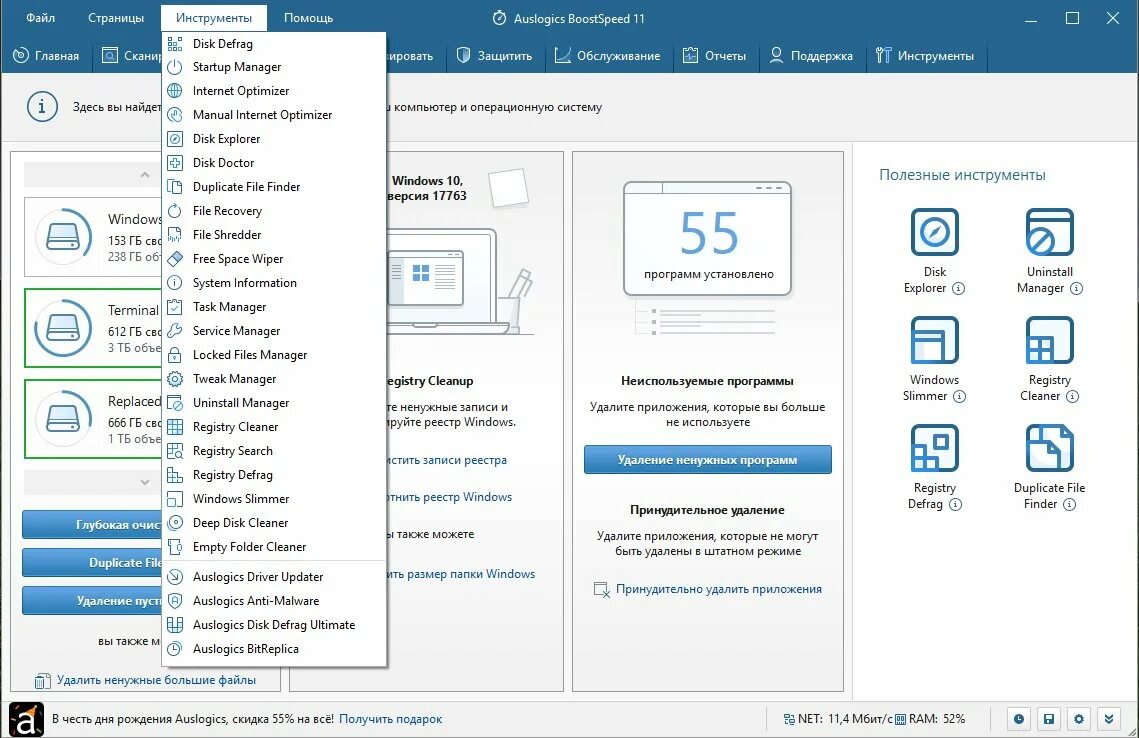Select Service Manager menu entry
This screenshot has height=738, width=1139.
[x=273, y=331]
